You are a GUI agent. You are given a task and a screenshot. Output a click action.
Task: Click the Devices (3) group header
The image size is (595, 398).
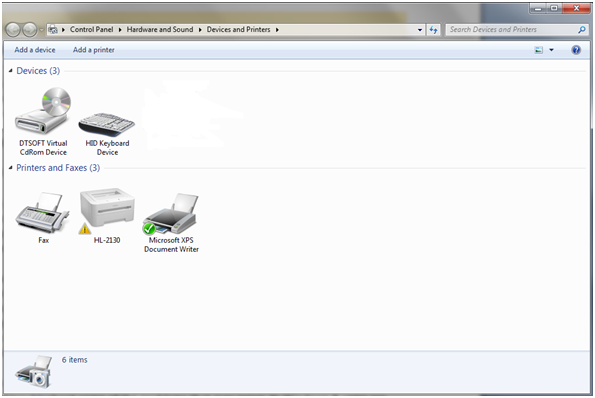click(38, 71)
